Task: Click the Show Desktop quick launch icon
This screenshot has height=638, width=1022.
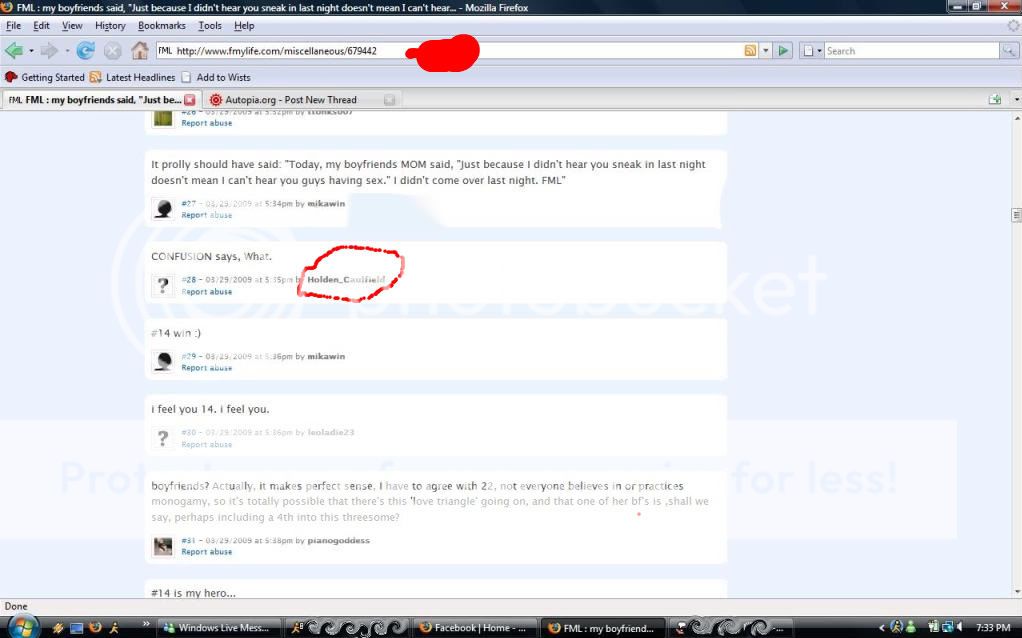Action: (77, 628)
